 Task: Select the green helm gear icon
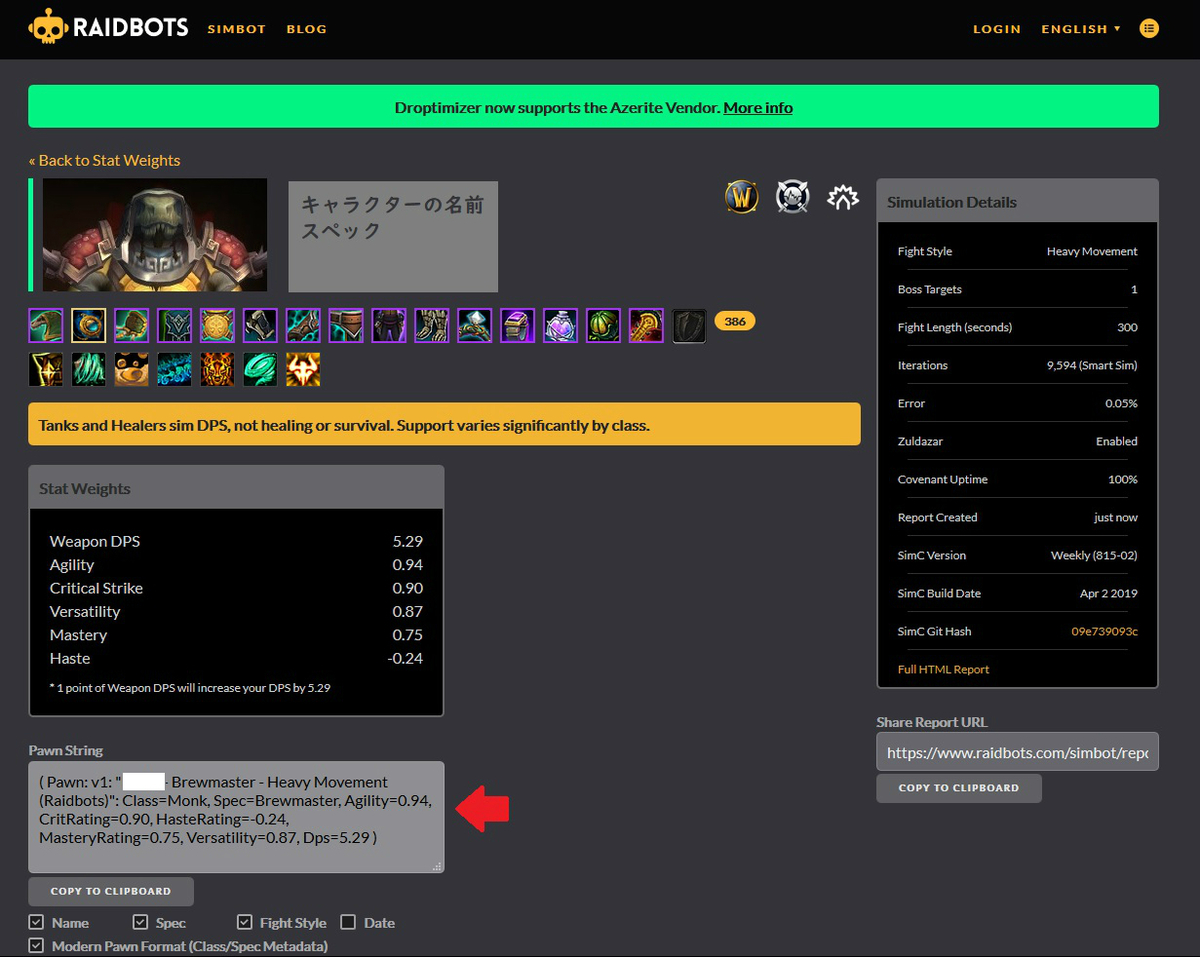[x=46, y=325]
